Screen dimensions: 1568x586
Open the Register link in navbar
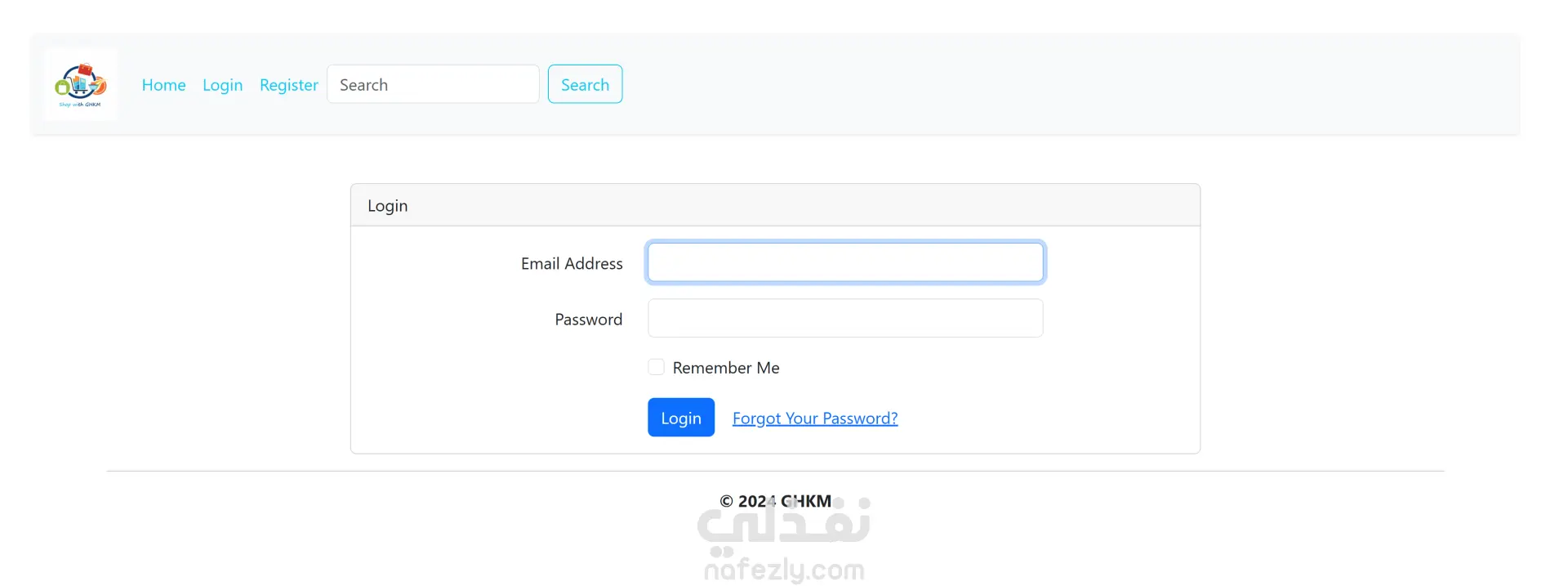[288, 85]
